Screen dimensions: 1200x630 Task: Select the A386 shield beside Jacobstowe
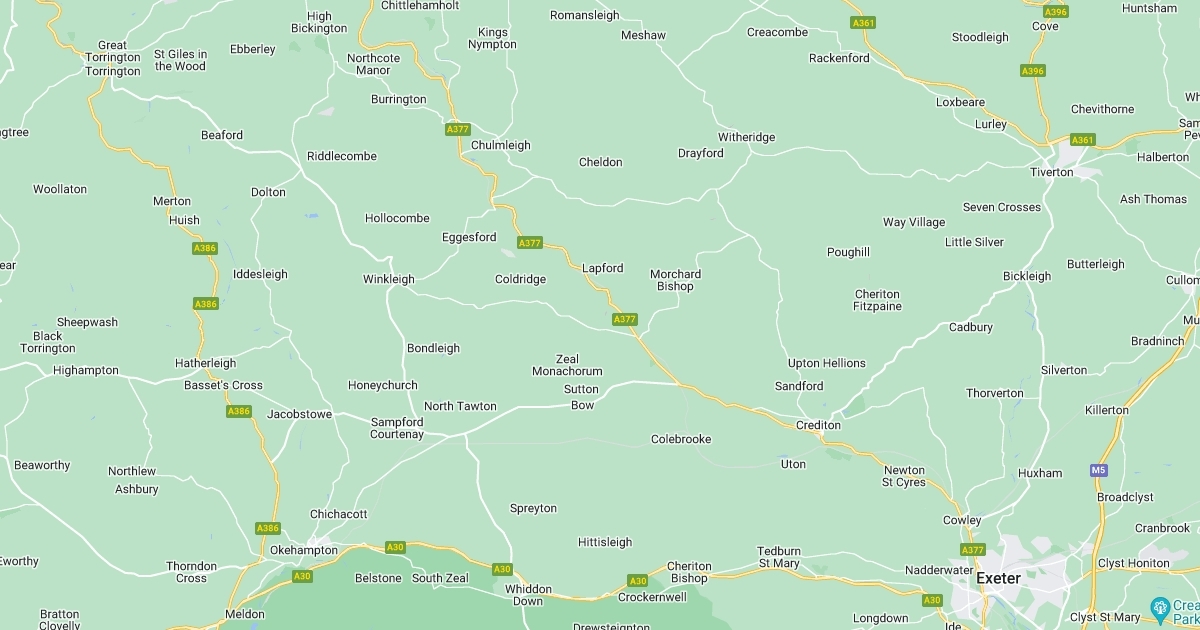click(x=238, y=411)
